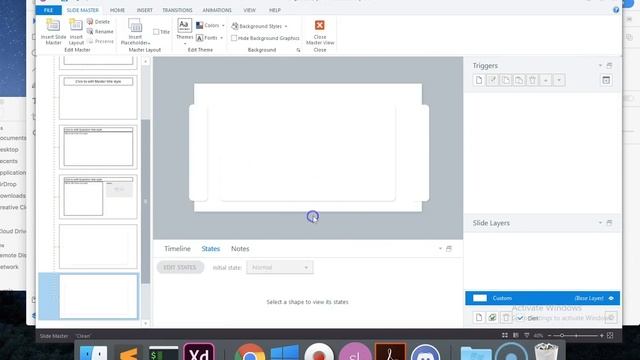This screenshot has height=360, width=640.
Task: Click the zoom slider handle
Action: [562, 336]
